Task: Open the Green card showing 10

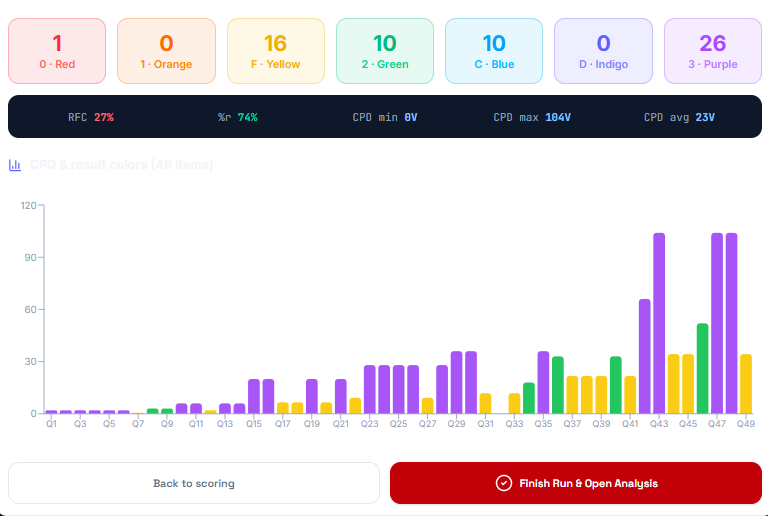Action: click(x=384, y=51)
